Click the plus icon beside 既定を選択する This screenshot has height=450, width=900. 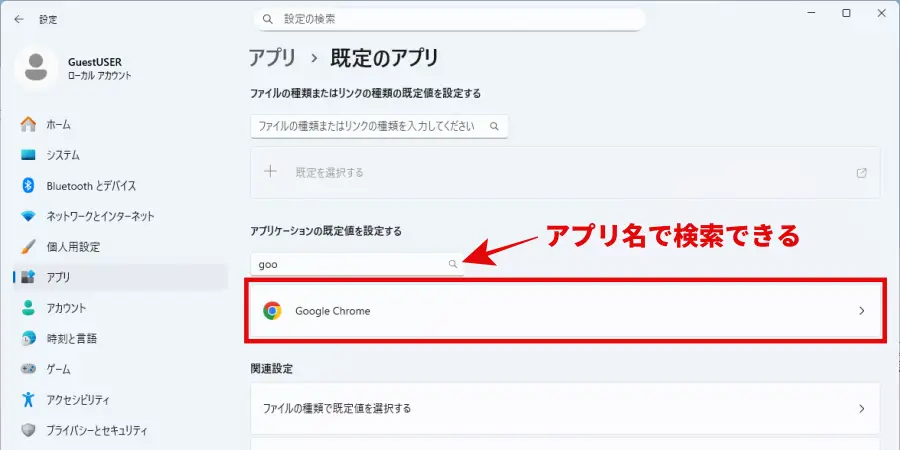click(270, 172)
